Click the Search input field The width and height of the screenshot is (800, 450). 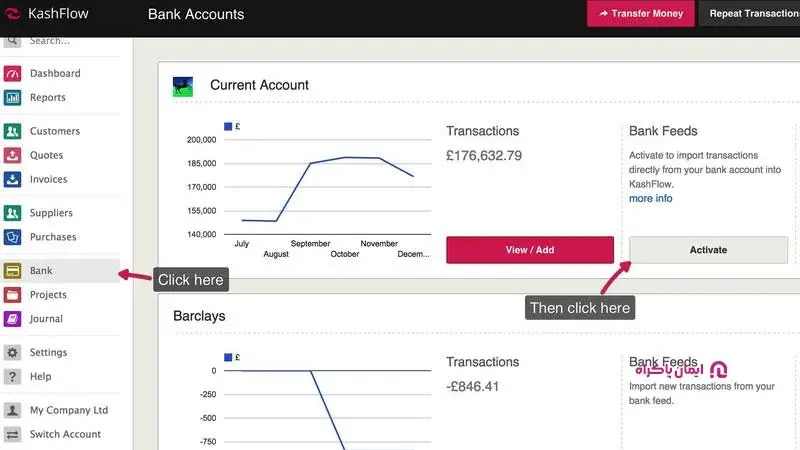(70, 41)
